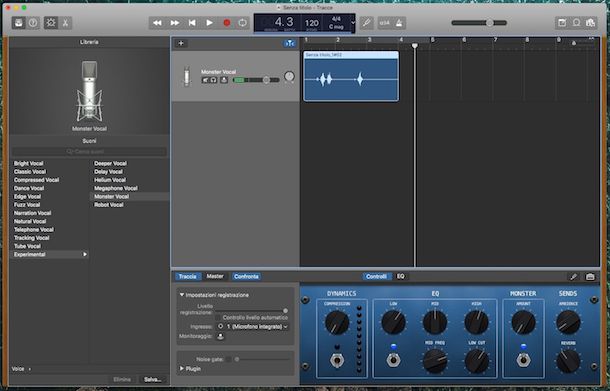Viewport: 610px width, 391px height.
Task: Open the Notepad button
Action: click(x=562, y=23)
